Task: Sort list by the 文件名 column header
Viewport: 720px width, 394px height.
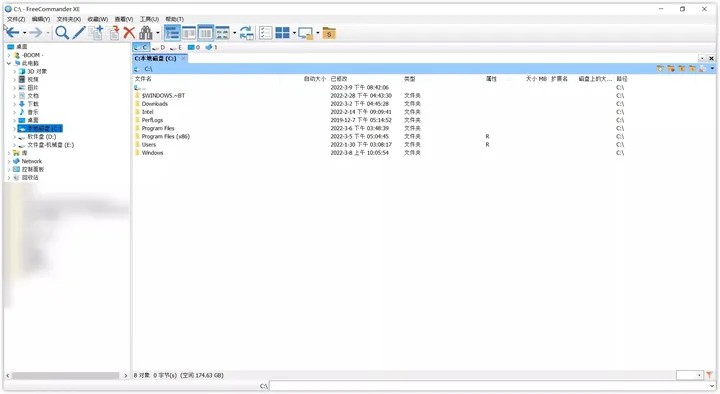Action: (143, 79)
